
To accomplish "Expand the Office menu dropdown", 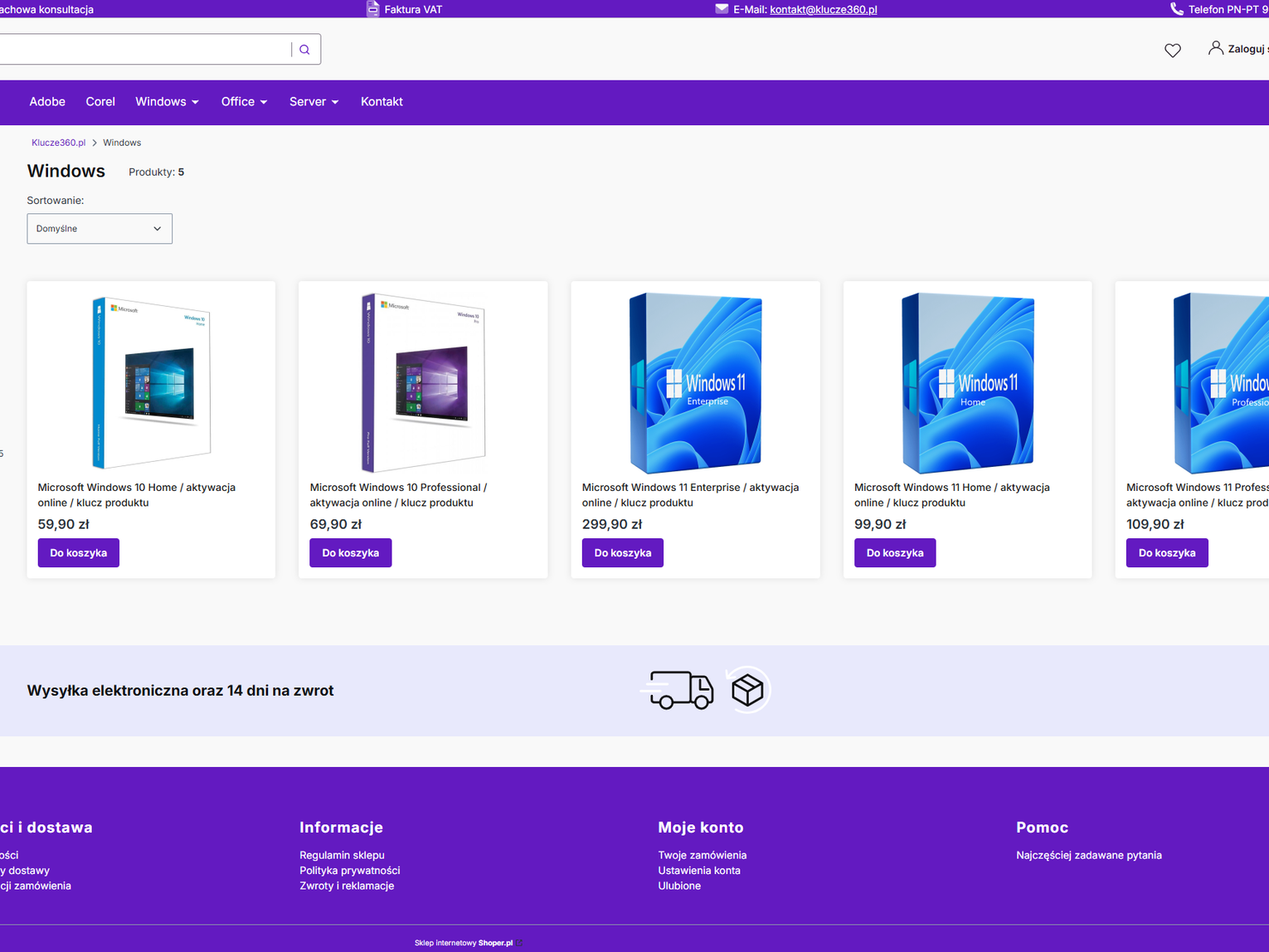I will pos(244,102).
